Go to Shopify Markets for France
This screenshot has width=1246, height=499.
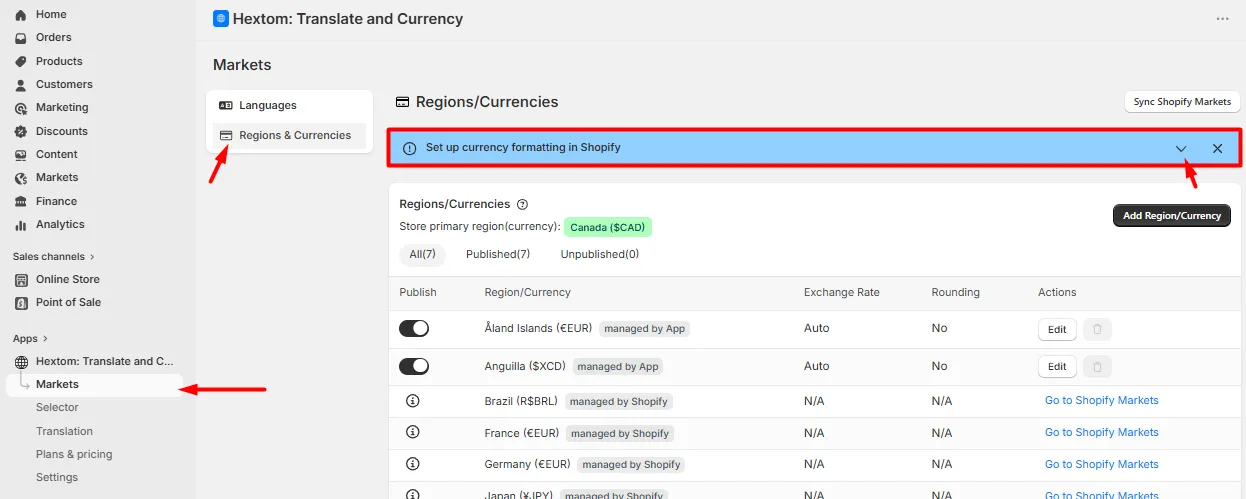pos(1102,433)
